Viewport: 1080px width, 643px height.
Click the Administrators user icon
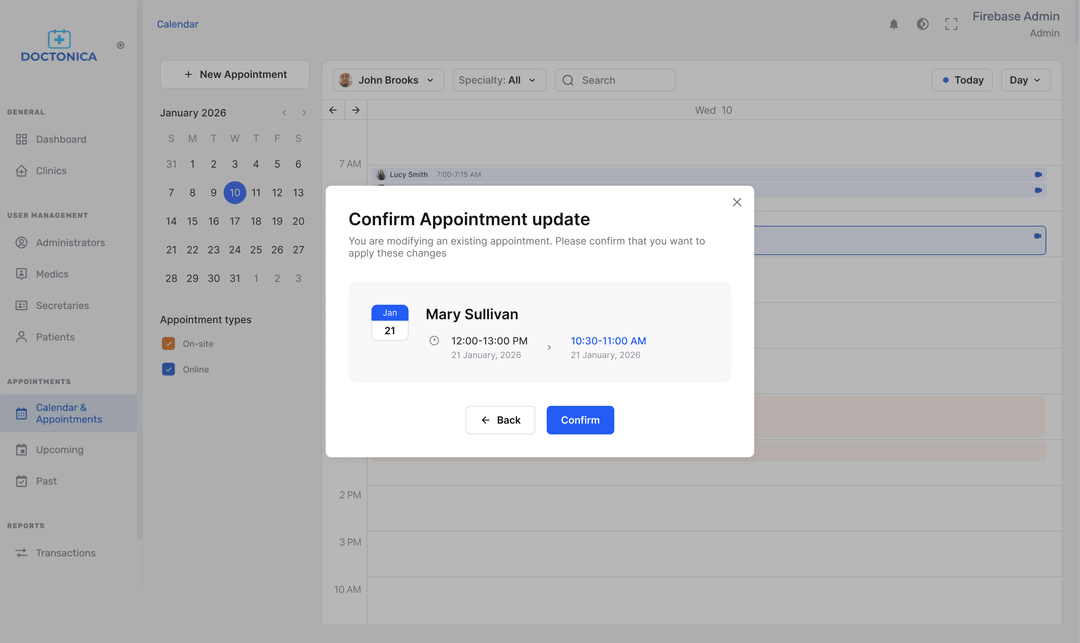click(x=21, y=242)
